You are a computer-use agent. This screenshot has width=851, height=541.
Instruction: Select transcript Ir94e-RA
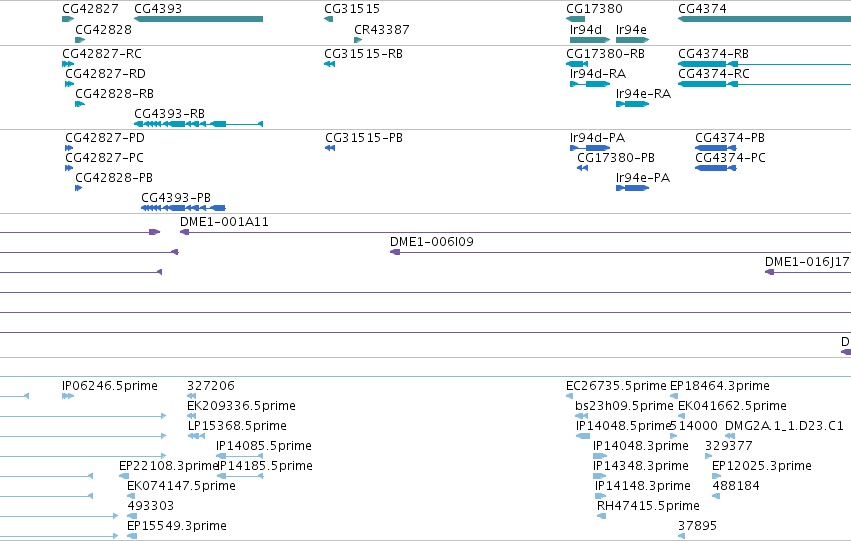[632, 104]
